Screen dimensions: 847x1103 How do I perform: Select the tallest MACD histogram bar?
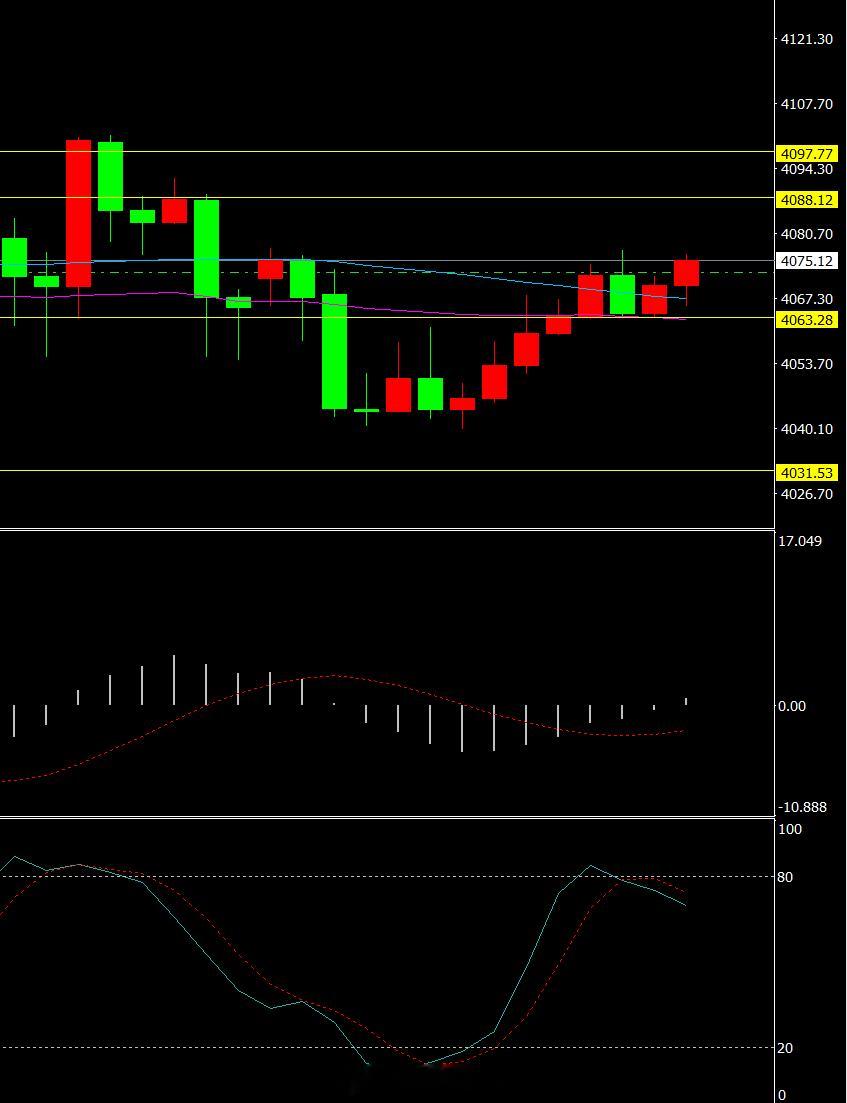click(174, 680)
